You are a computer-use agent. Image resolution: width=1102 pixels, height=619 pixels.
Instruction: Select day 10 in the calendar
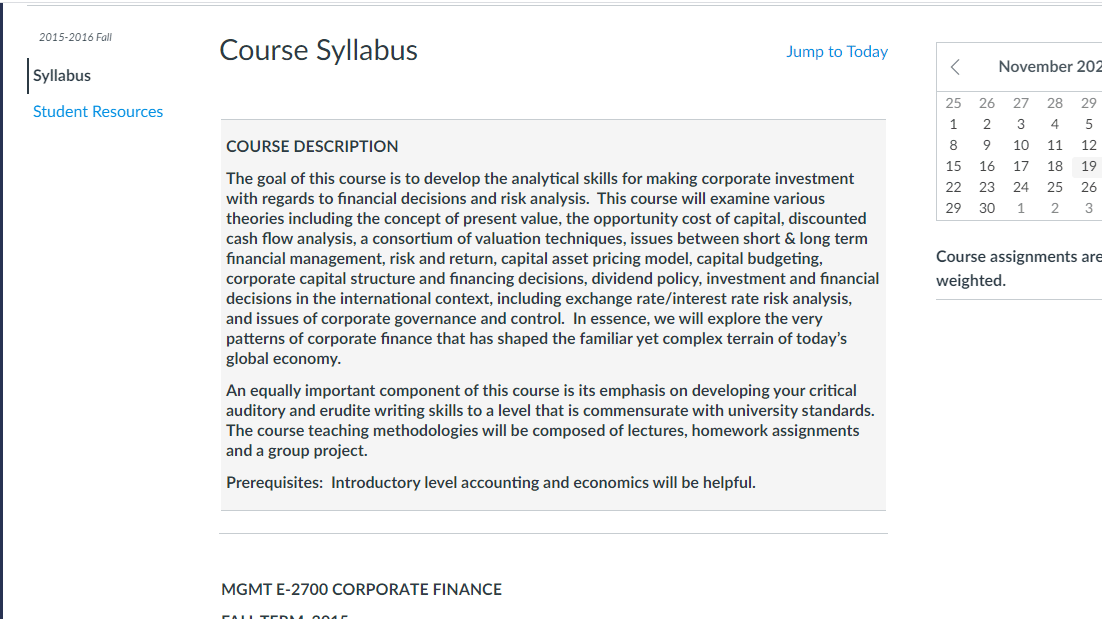[x=1021, y=145]
